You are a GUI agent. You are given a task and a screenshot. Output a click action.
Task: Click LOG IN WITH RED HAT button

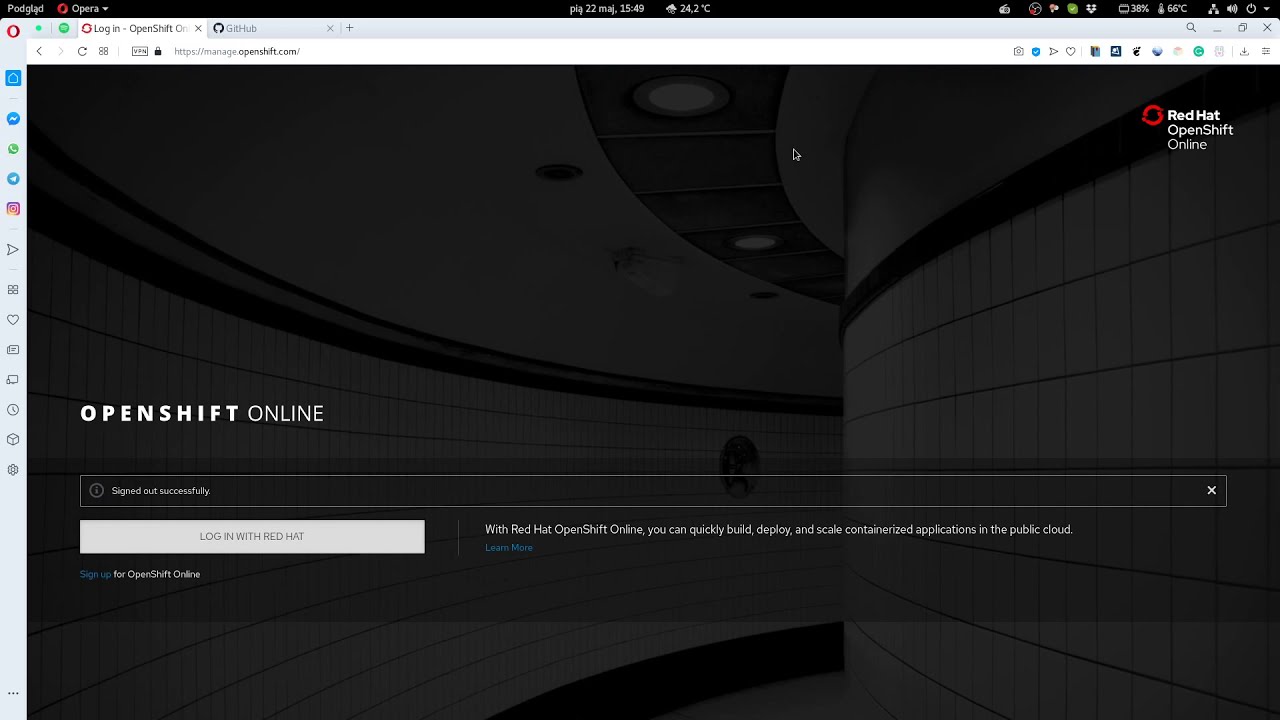252,536
